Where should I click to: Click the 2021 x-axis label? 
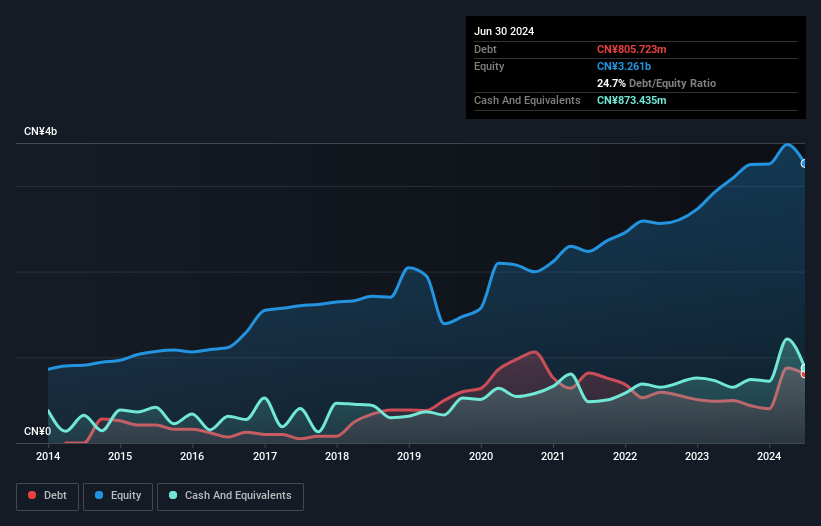click(x=553, y=456)
